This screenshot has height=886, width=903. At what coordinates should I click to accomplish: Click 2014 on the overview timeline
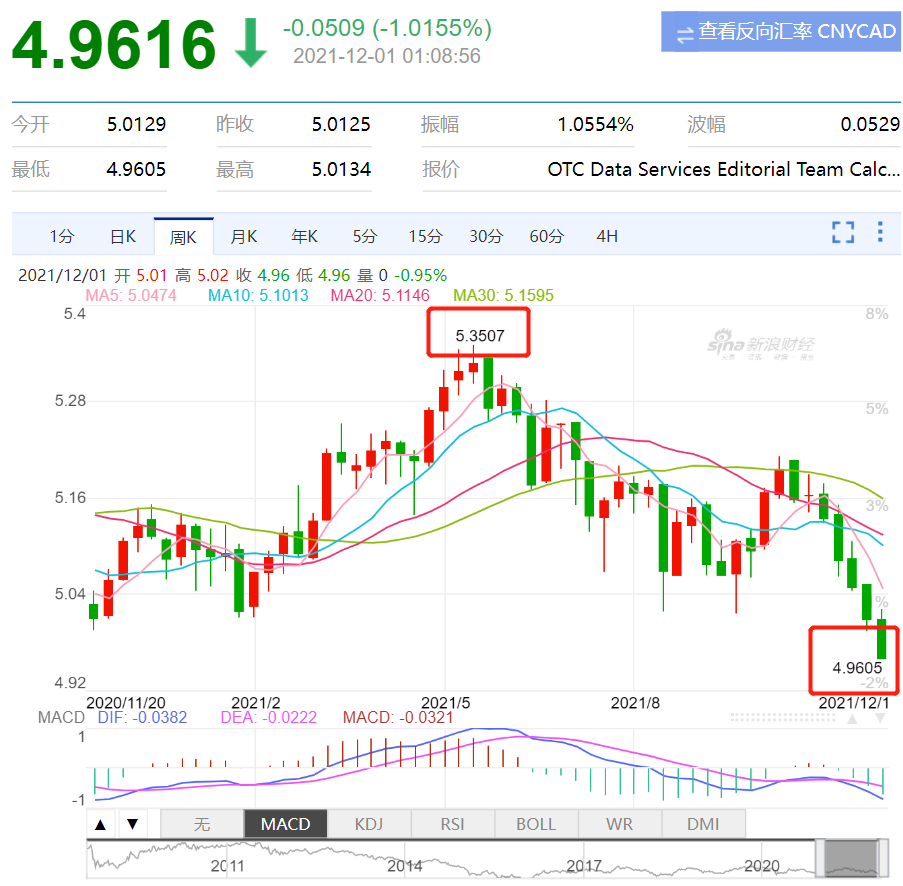click(x=405, y=866)
